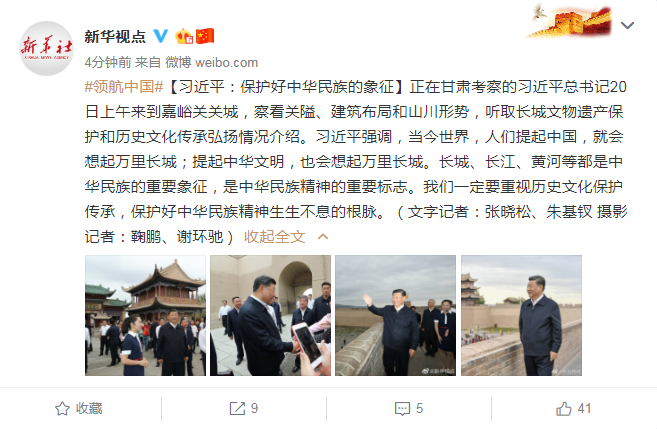This screenshot has height=429, width=657.
Task: Open first photo with pagoda tower
Action: tap(145, 315)
